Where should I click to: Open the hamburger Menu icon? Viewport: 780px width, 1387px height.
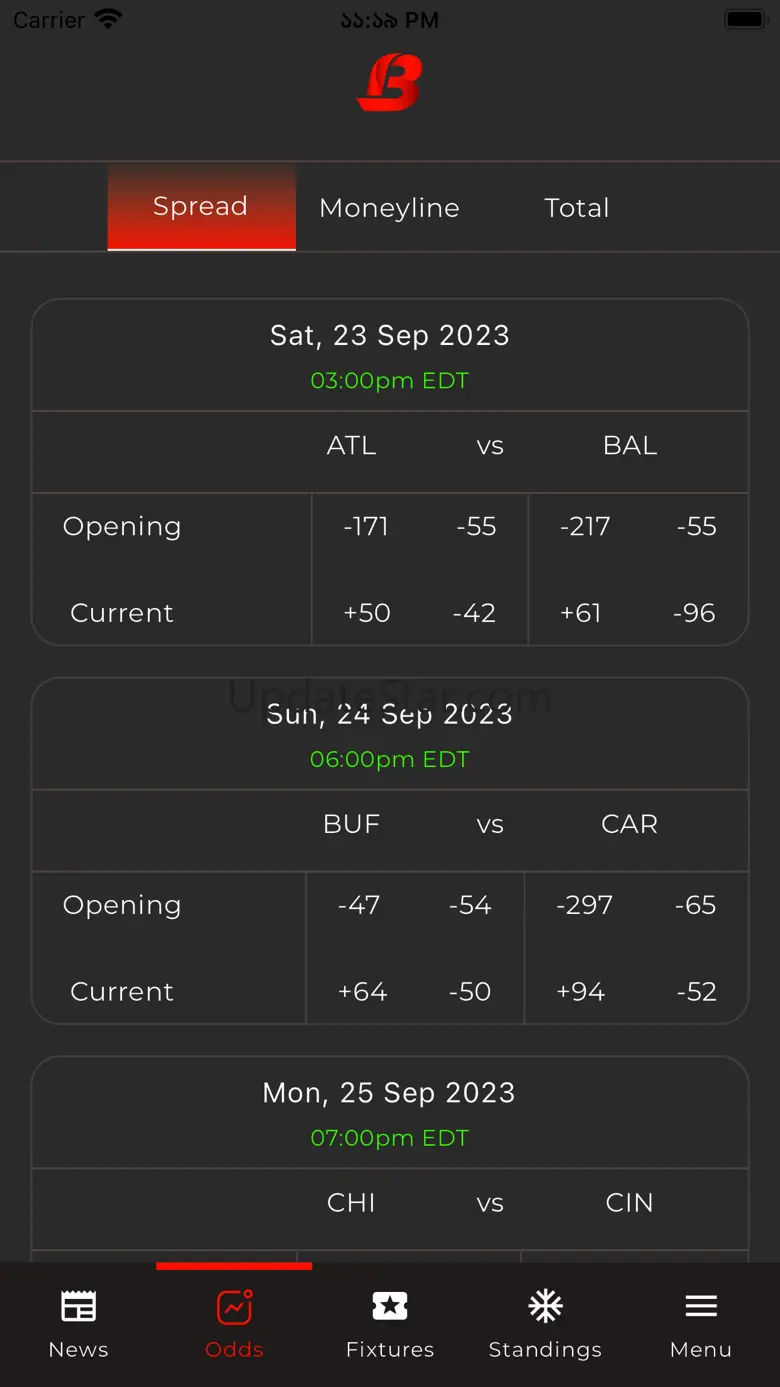pyautogui.click(x=701, y=1306)
